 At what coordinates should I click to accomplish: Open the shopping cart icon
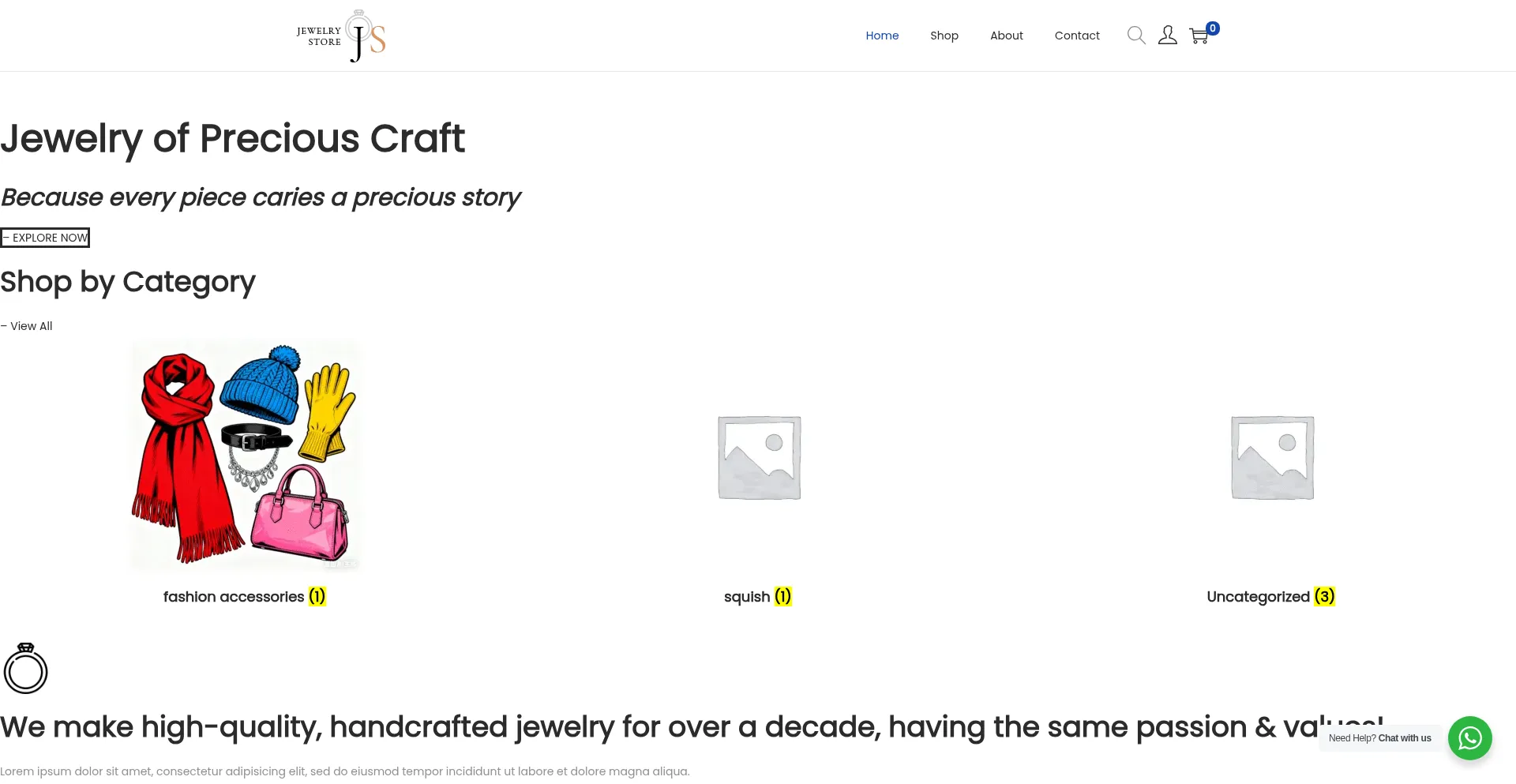coord(1199,36)
